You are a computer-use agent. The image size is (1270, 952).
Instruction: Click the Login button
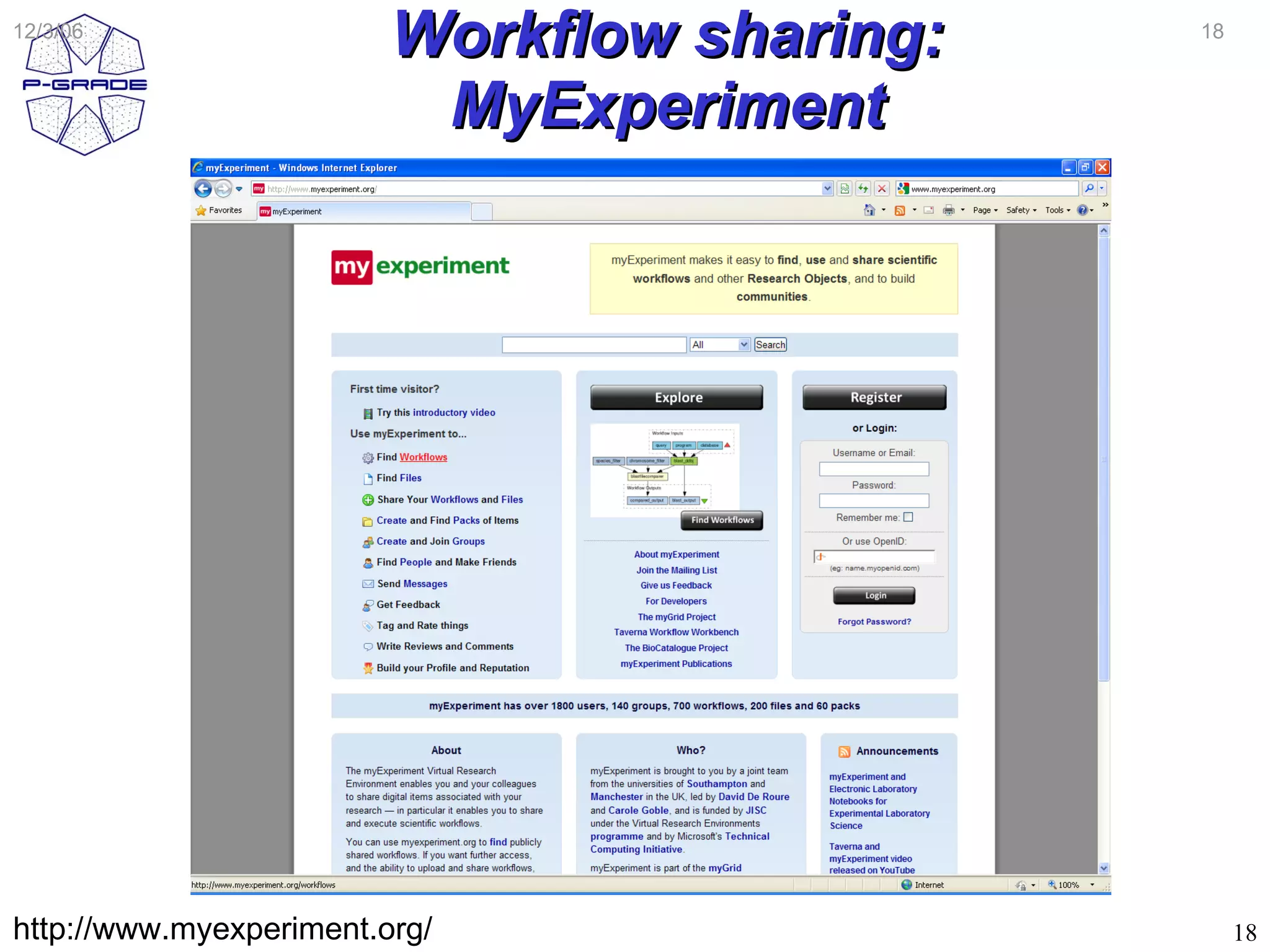(874, 596)
